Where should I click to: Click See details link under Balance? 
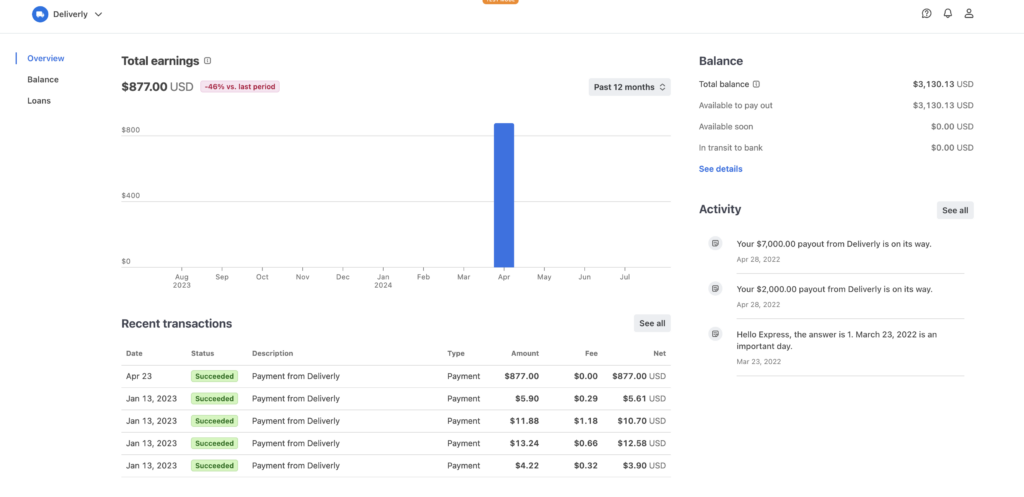pos(720,169)
